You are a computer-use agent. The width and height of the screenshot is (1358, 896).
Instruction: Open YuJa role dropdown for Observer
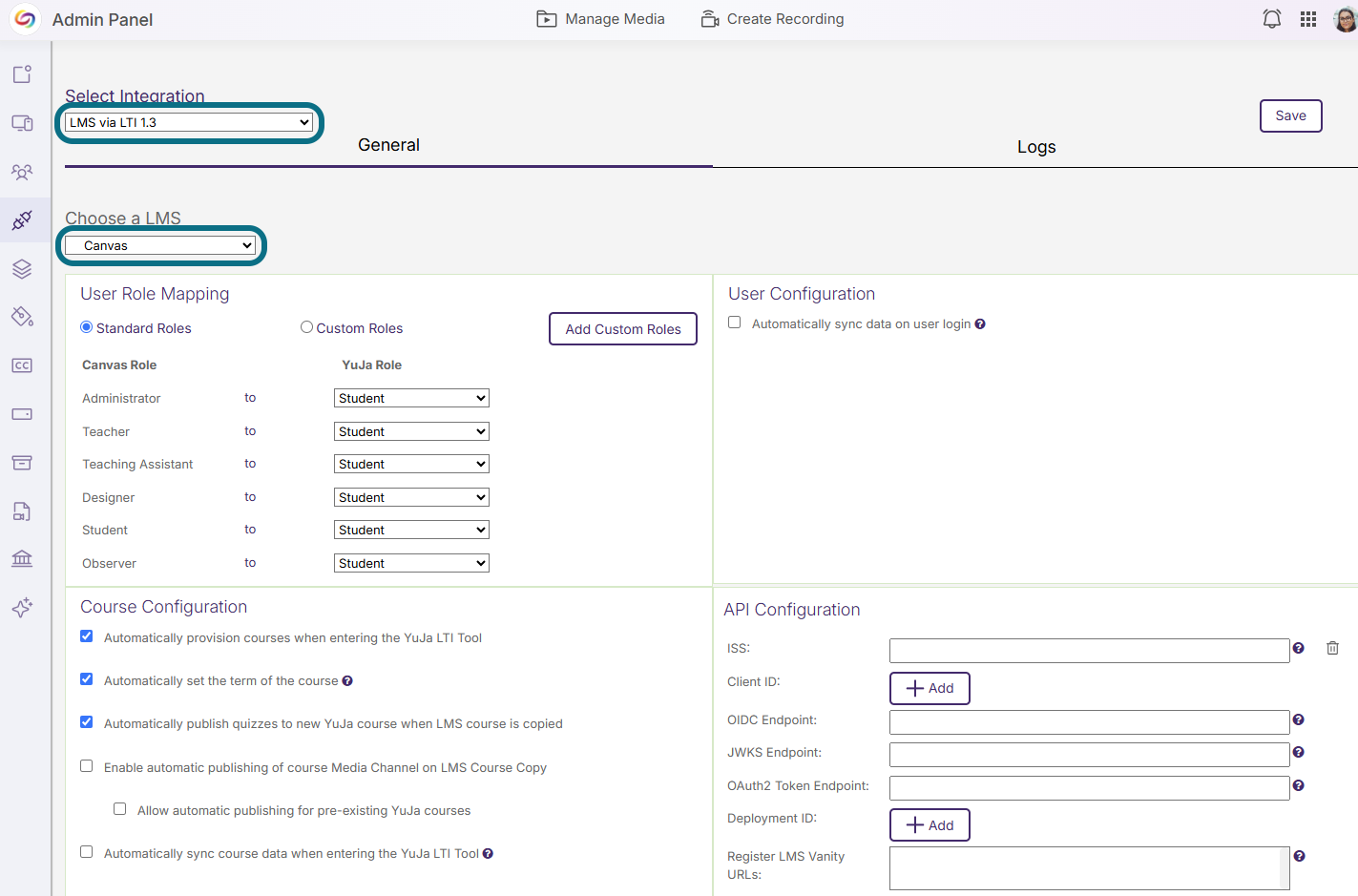pos(411,563)
